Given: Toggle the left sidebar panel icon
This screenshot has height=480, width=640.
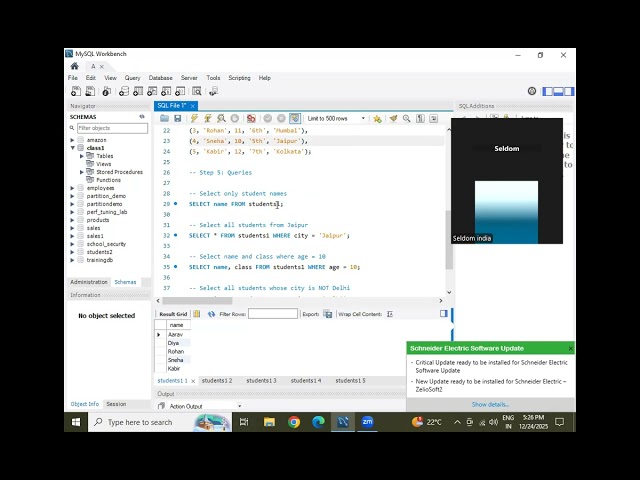Looking at the screenshot, I should click(548, 91).
